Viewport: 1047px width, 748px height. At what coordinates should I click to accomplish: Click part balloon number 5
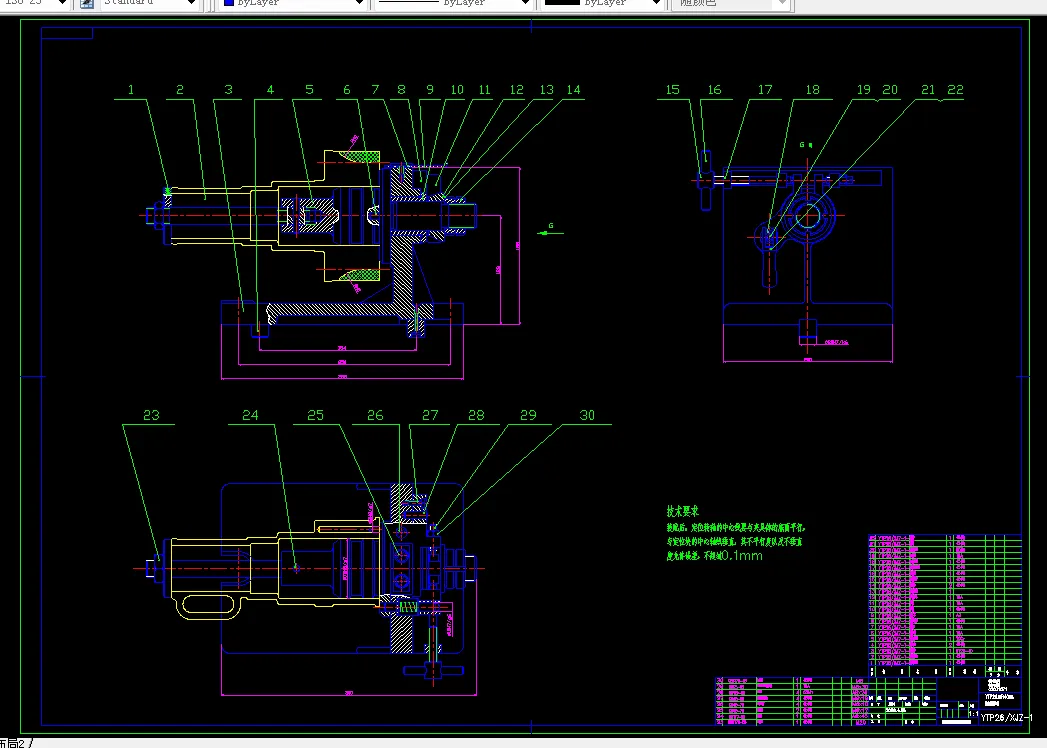coord(309,89)
